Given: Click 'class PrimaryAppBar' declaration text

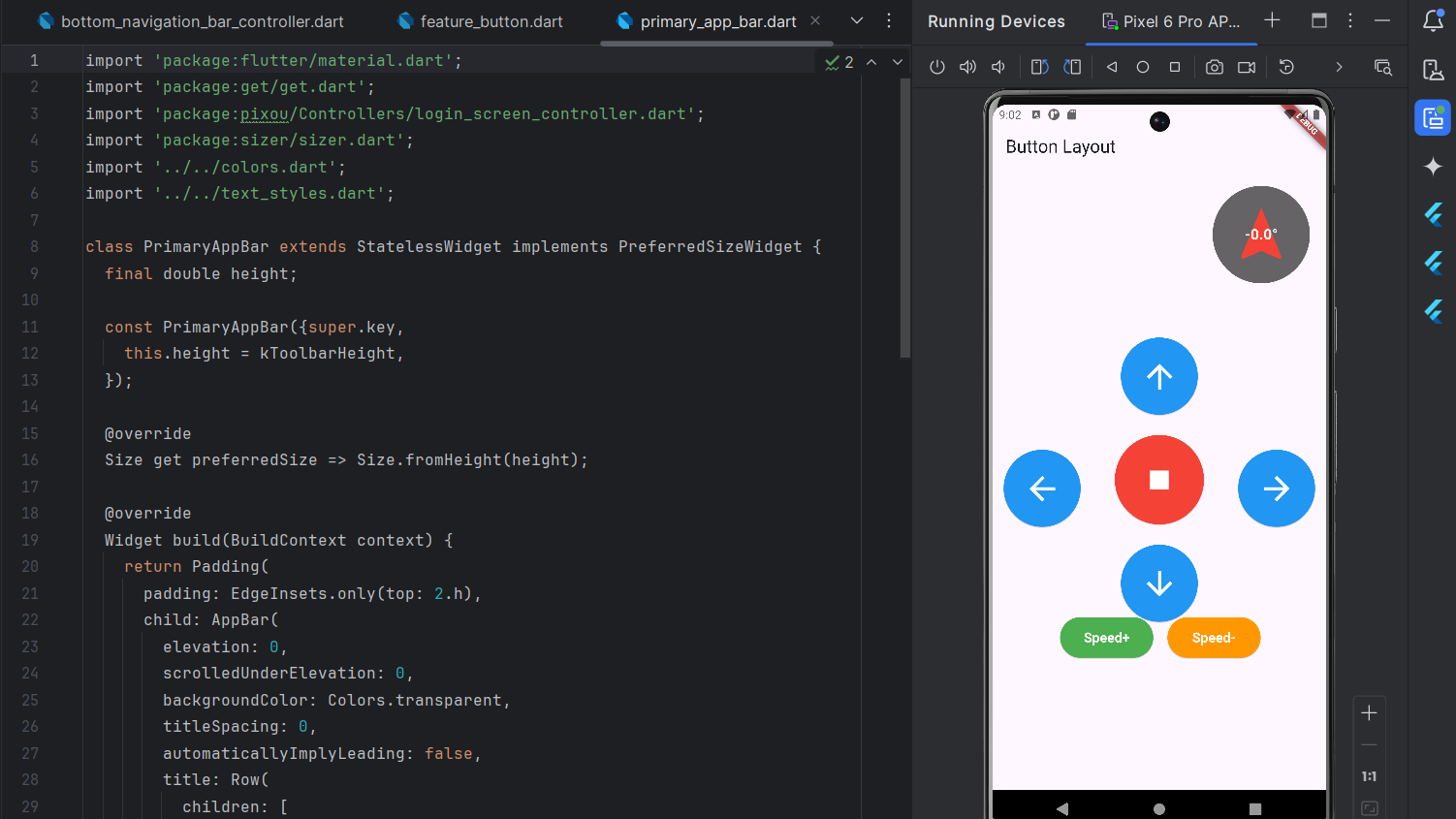Looking at the screenshot, I should coord(177,247).
